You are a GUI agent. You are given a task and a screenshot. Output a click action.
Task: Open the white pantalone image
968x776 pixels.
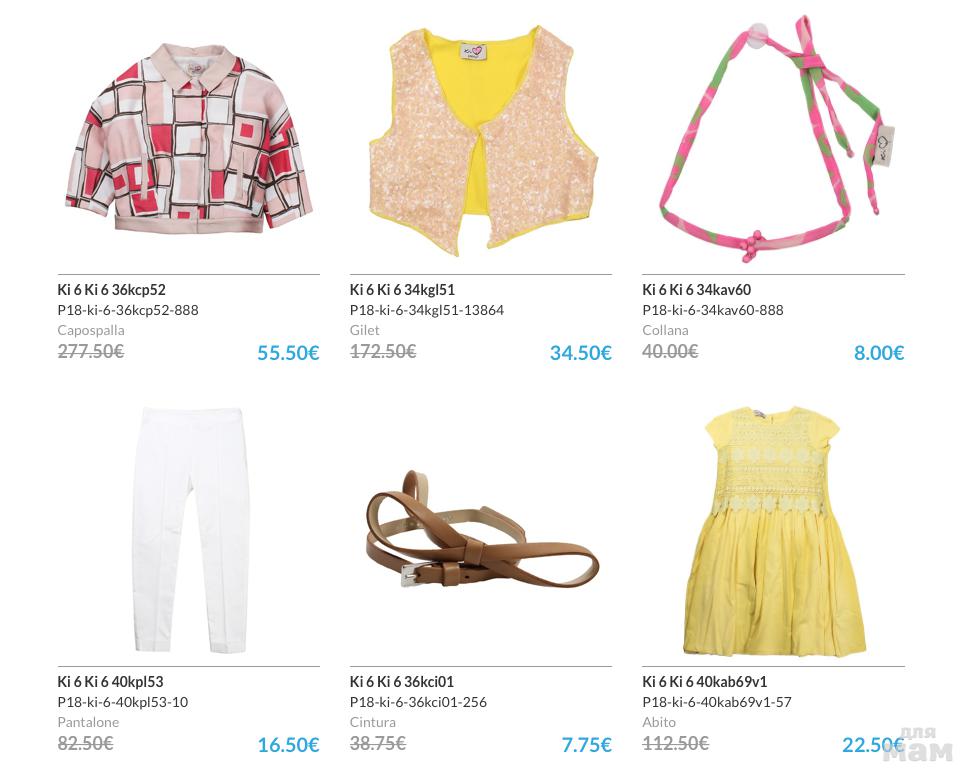click(x=190, y=530)
